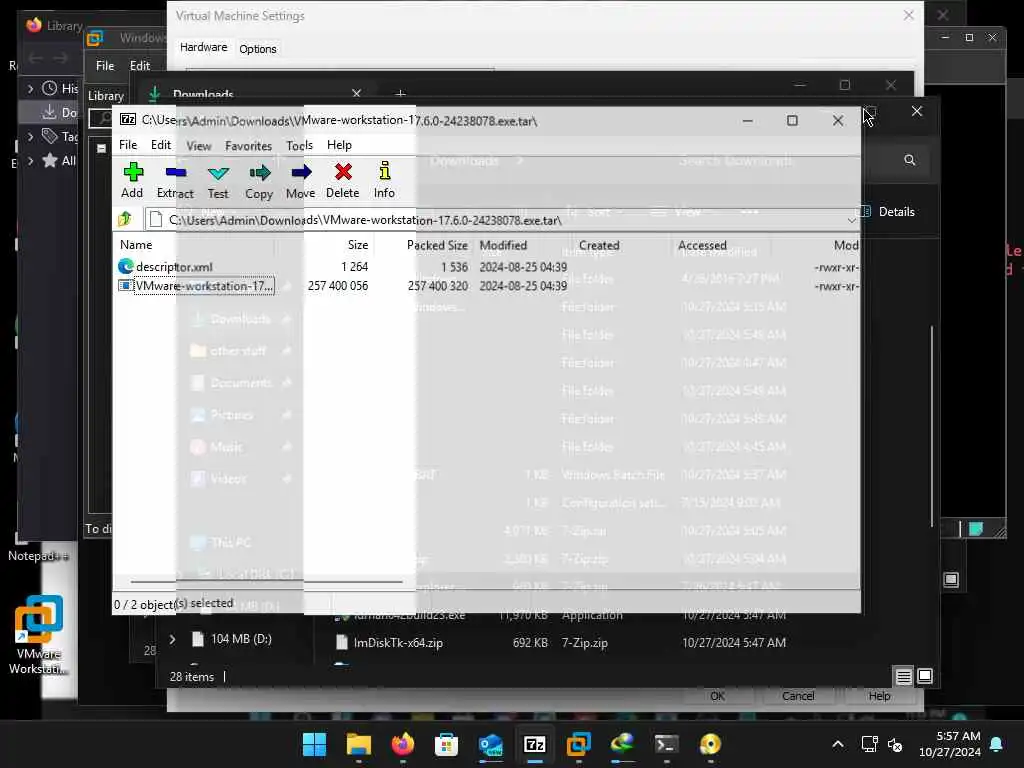Click the Move arrow icon
This screenshot has width=1024, height=768.
300,180
